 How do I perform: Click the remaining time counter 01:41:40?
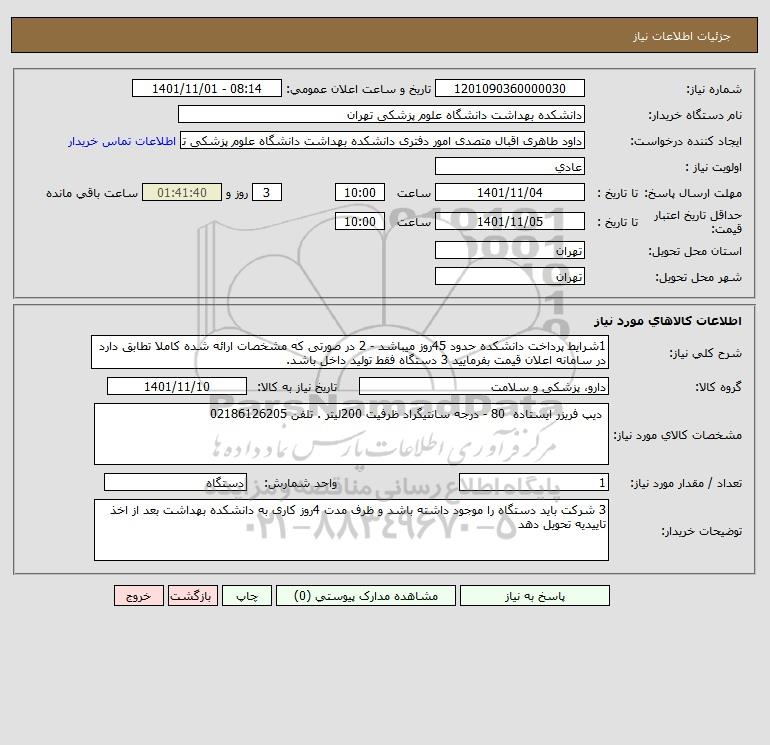tap(182, 193)
